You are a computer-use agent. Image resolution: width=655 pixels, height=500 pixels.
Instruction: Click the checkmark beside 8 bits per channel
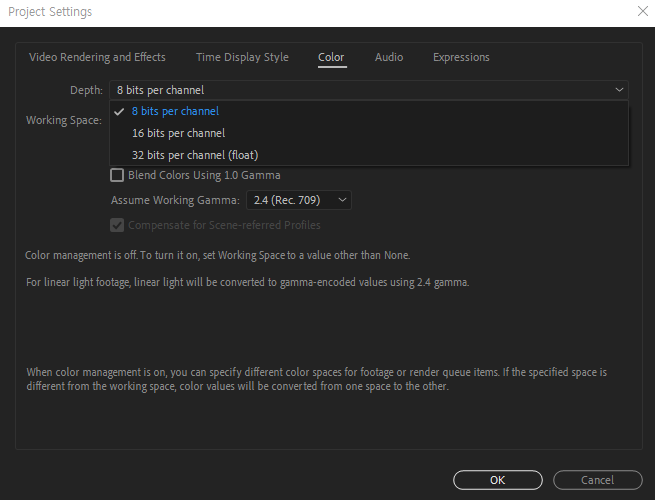(x=119, y=112)
